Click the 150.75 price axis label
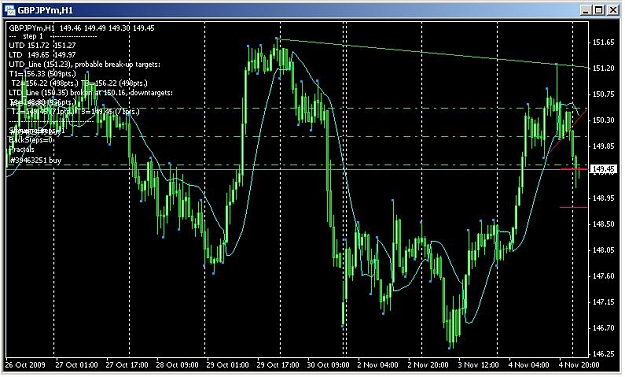 click(603, 94)
